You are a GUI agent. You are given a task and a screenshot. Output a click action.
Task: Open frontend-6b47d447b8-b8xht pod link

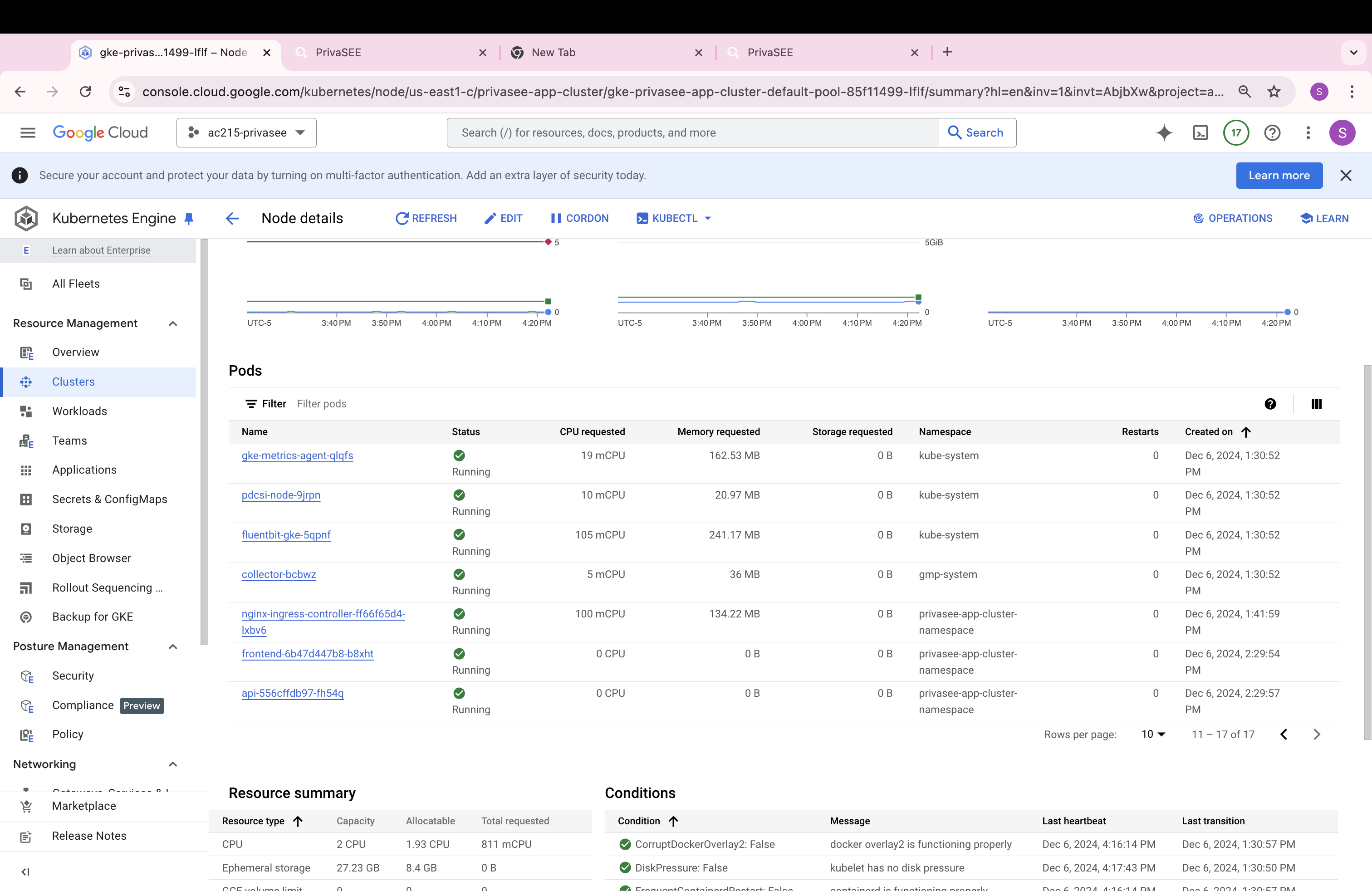307,654
